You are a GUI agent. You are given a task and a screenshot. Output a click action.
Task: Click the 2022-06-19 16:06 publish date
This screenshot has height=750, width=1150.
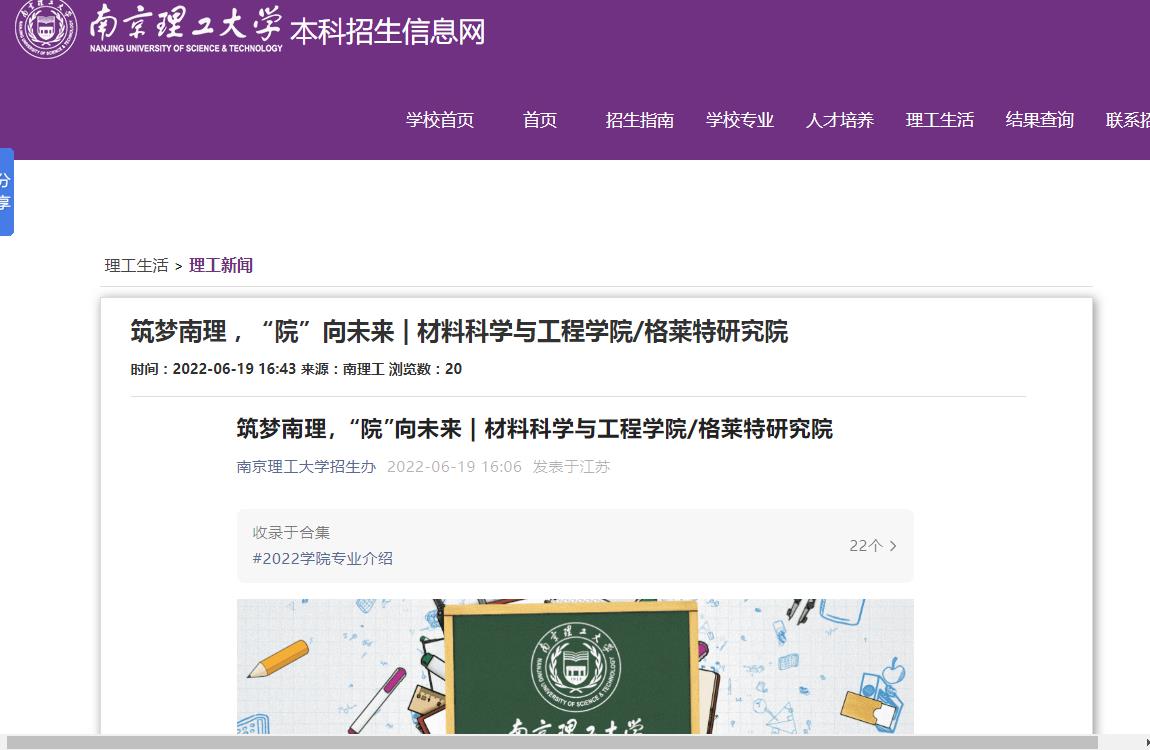pos(454,467)
